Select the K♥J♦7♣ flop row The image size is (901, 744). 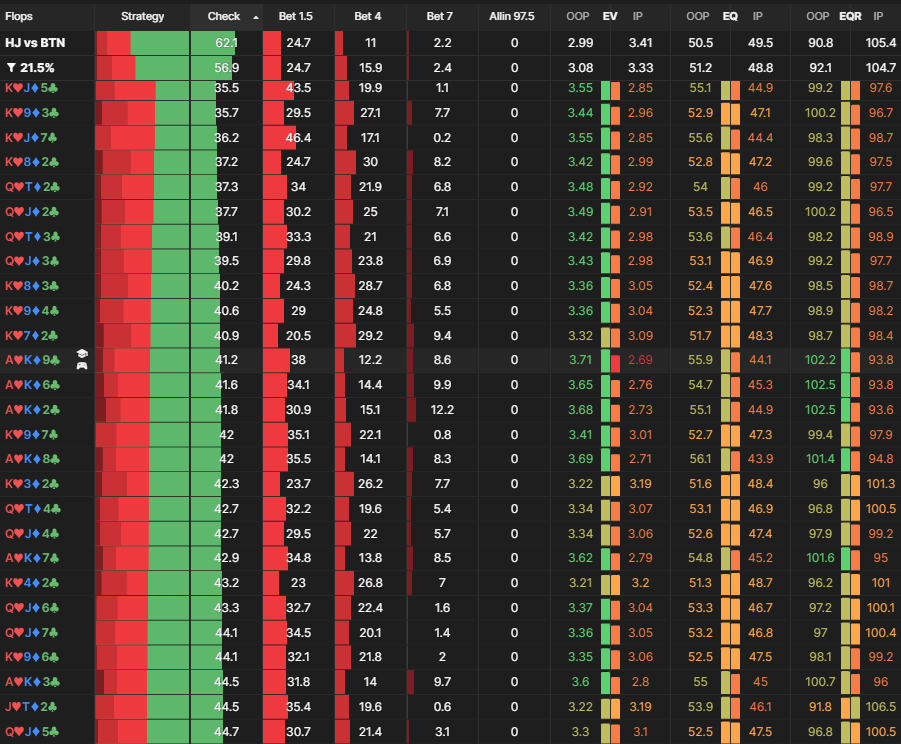tap(33, 138)
